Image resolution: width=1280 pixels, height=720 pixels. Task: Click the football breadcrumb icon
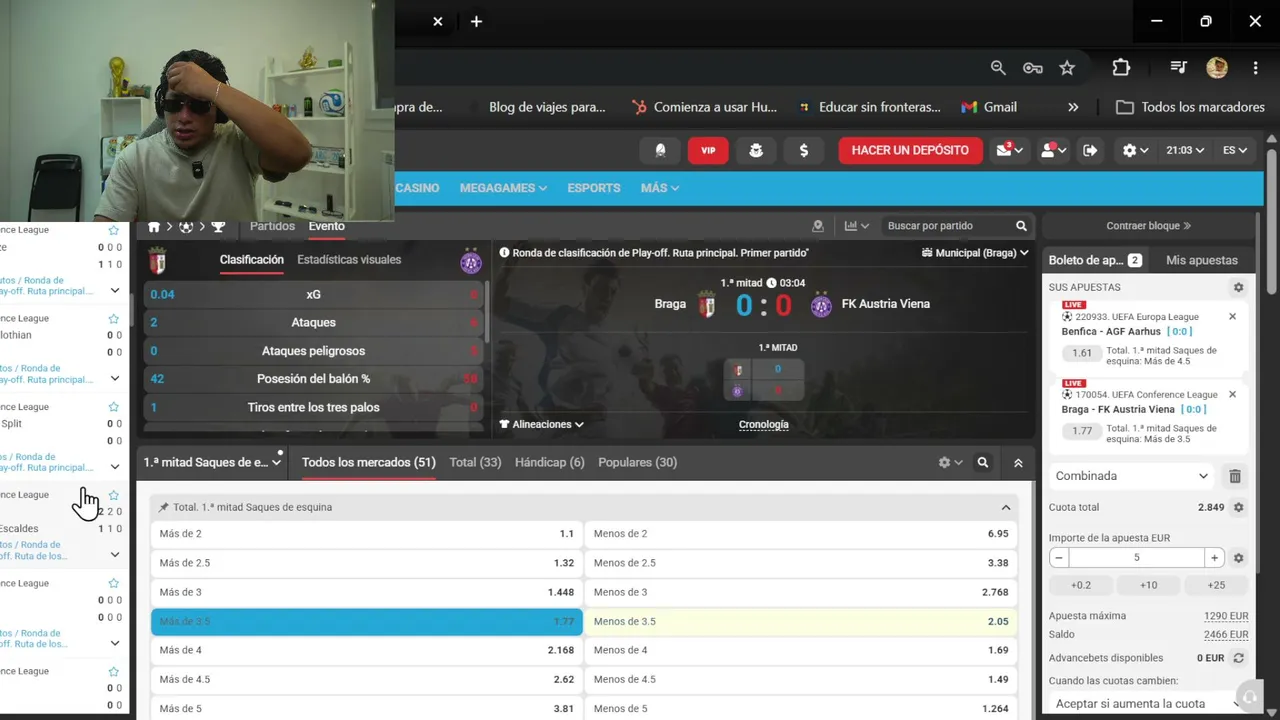[x=186, y=227]
